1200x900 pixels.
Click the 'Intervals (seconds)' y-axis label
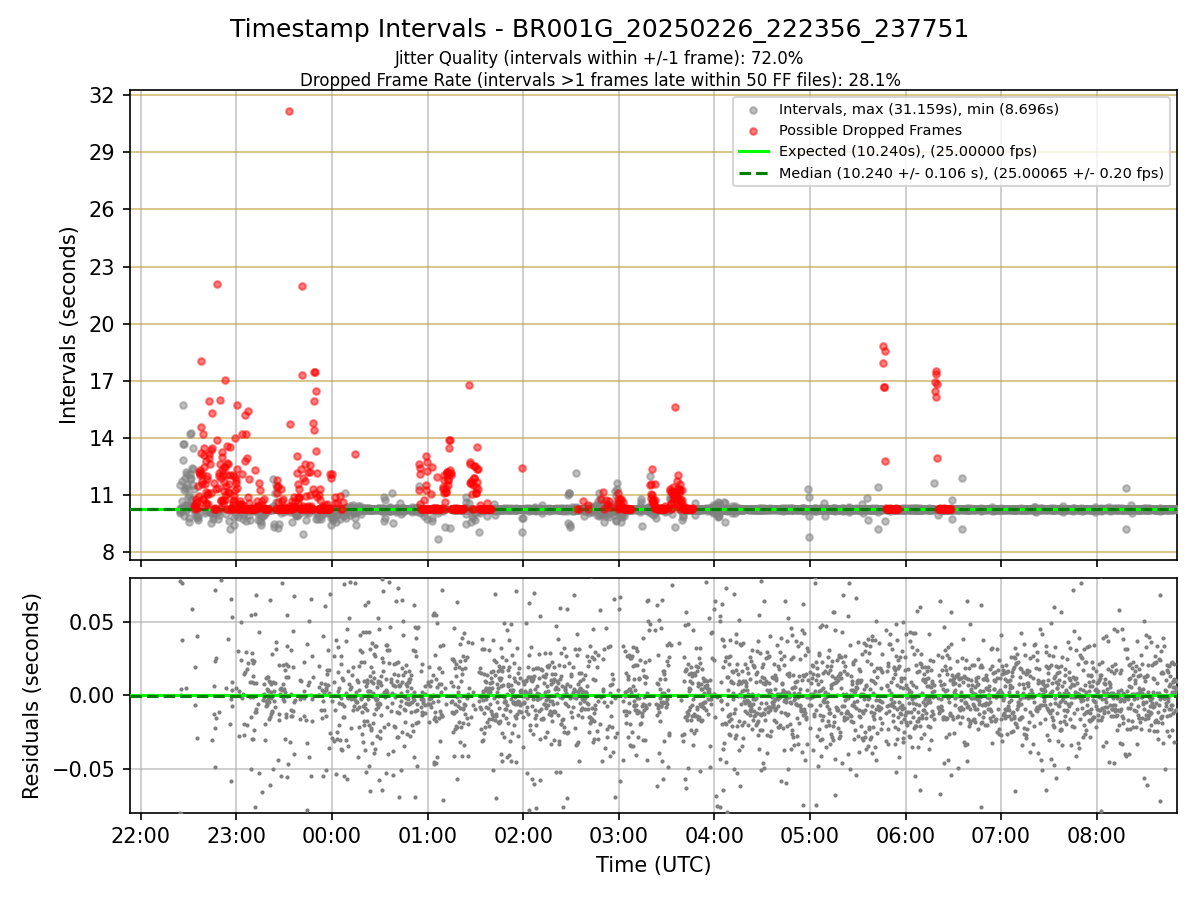point(68,325)
